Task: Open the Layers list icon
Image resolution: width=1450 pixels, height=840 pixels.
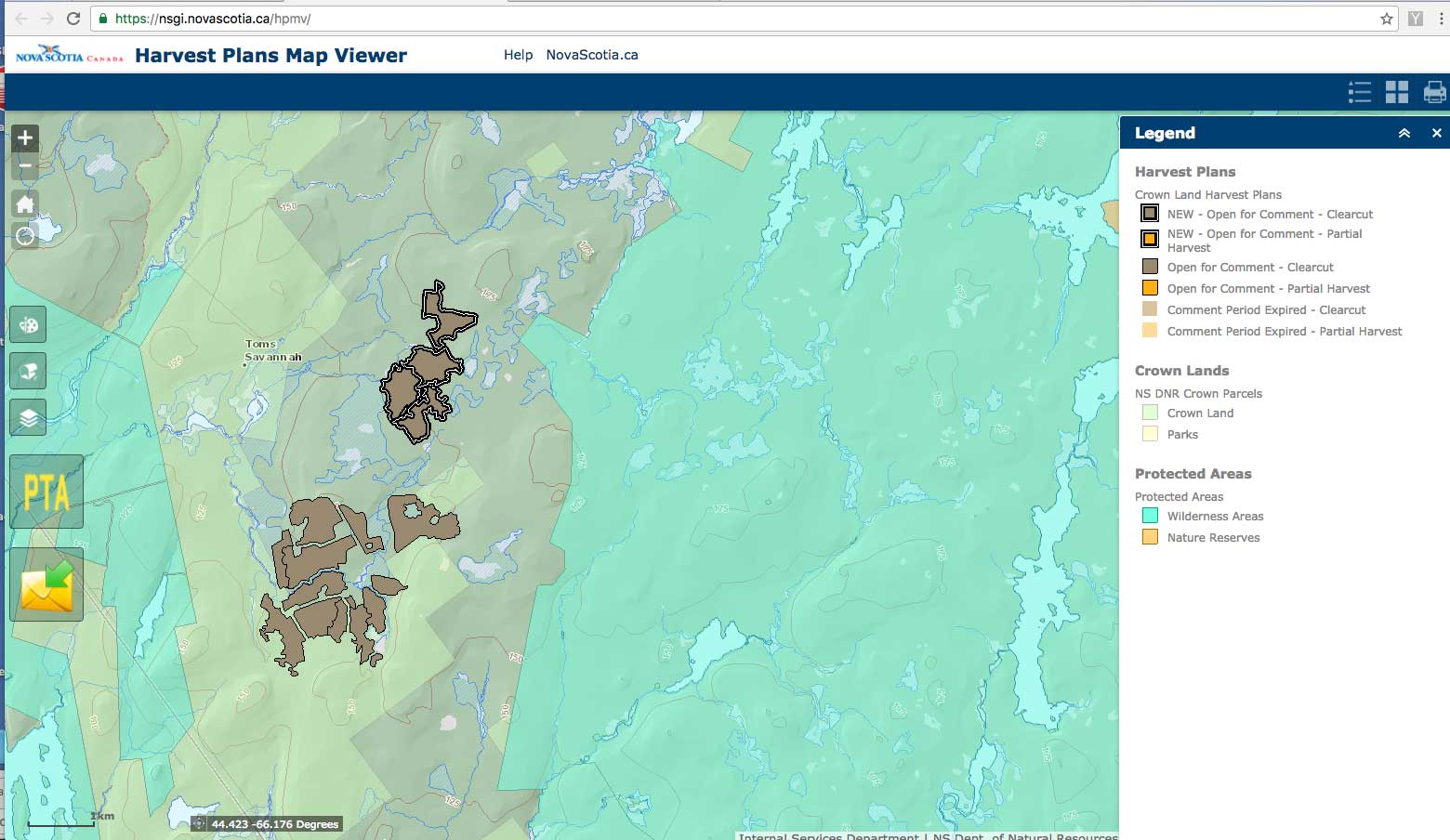Action: coord(27,416)
